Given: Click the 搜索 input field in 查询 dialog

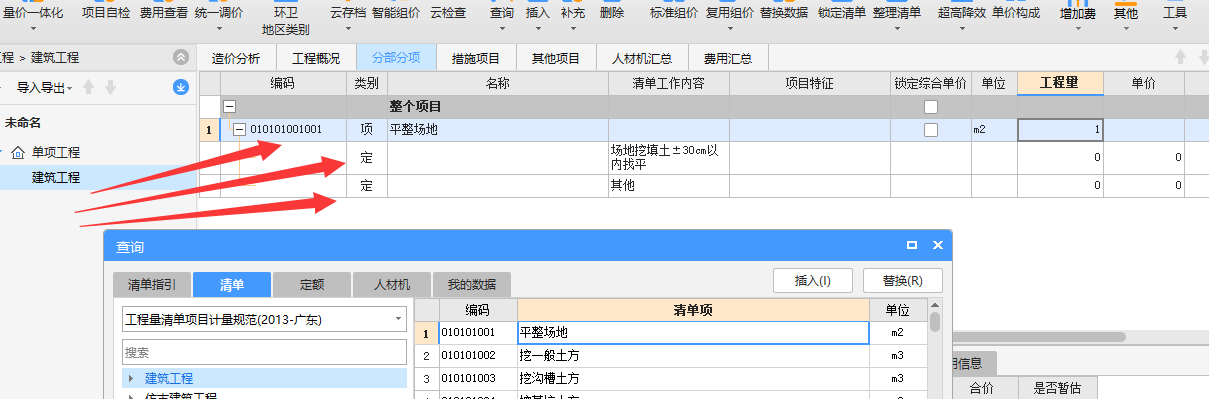Looking at the screenshot, I should (x=265, y=352).
